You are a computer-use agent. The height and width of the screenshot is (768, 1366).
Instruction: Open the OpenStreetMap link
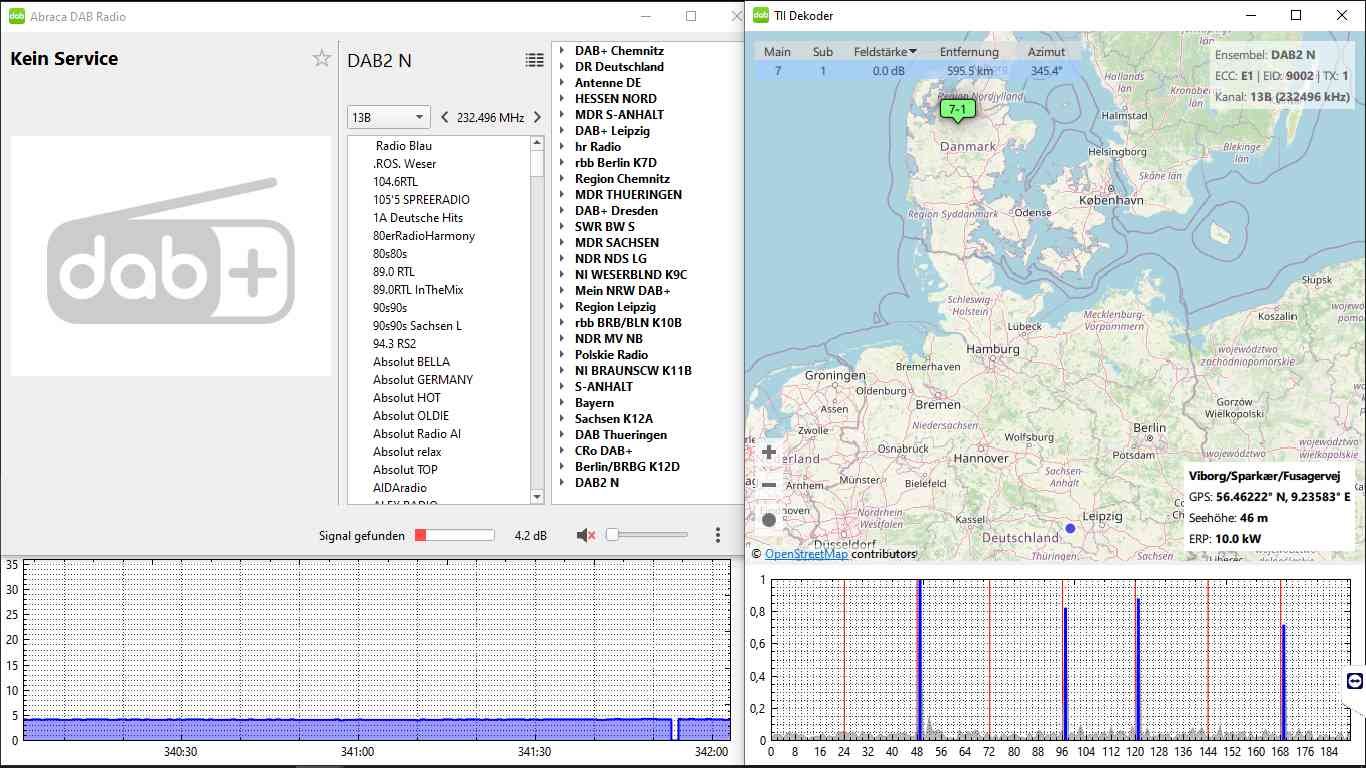(806, 553)
